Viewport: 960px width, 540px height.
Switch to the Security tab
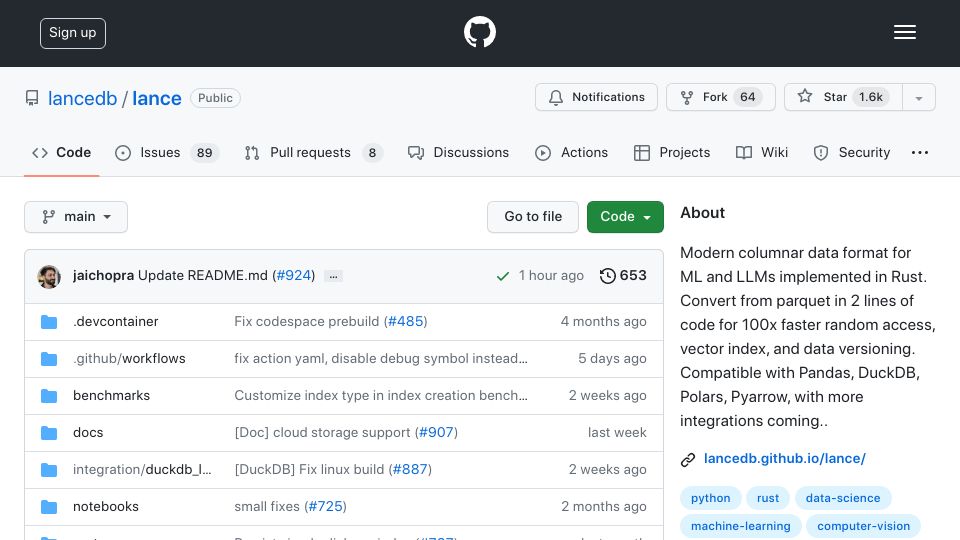coord(852,152)
